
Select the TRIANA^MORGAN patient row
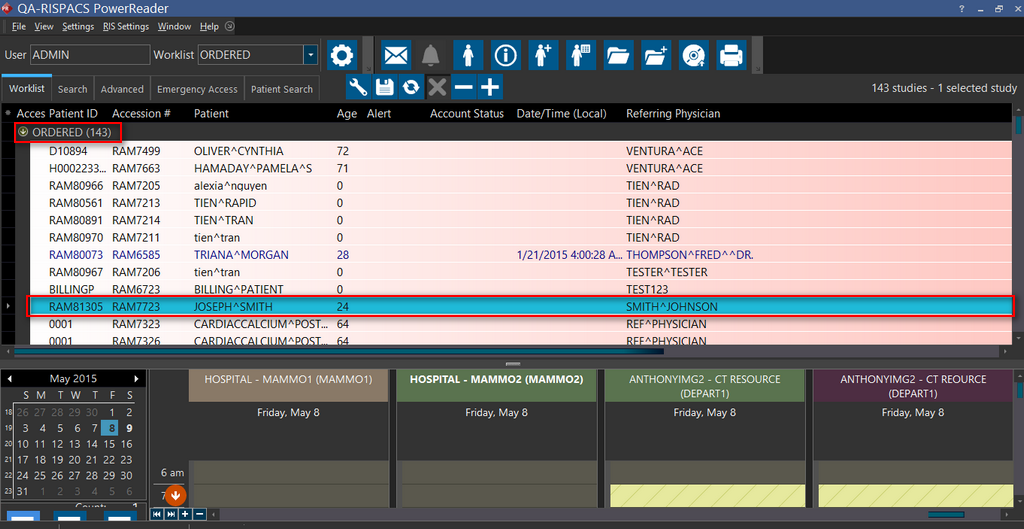coord(240,255)
